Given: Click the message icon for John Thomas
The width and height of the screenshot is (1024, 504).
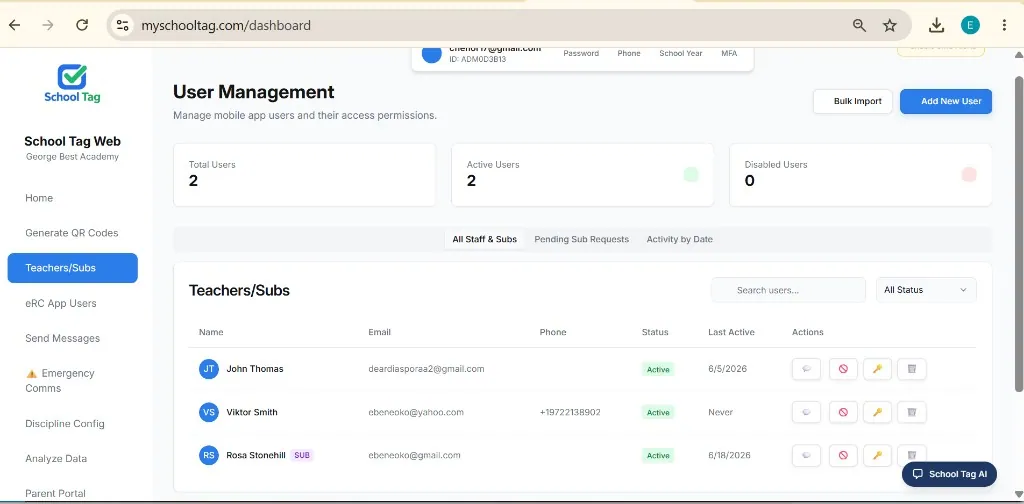Looking at the screenshot, I should pyautogui.click(x=806, y=369).
